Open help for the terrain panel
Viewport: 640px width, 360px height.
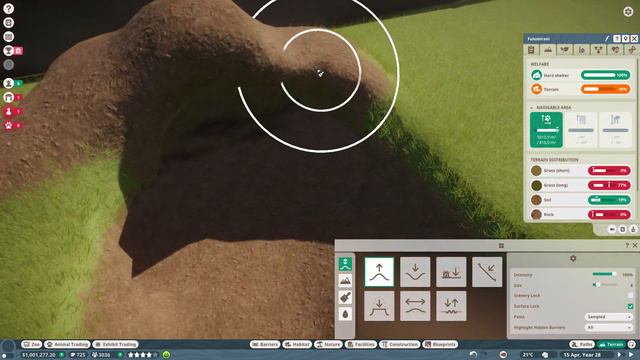pos(627,245)
